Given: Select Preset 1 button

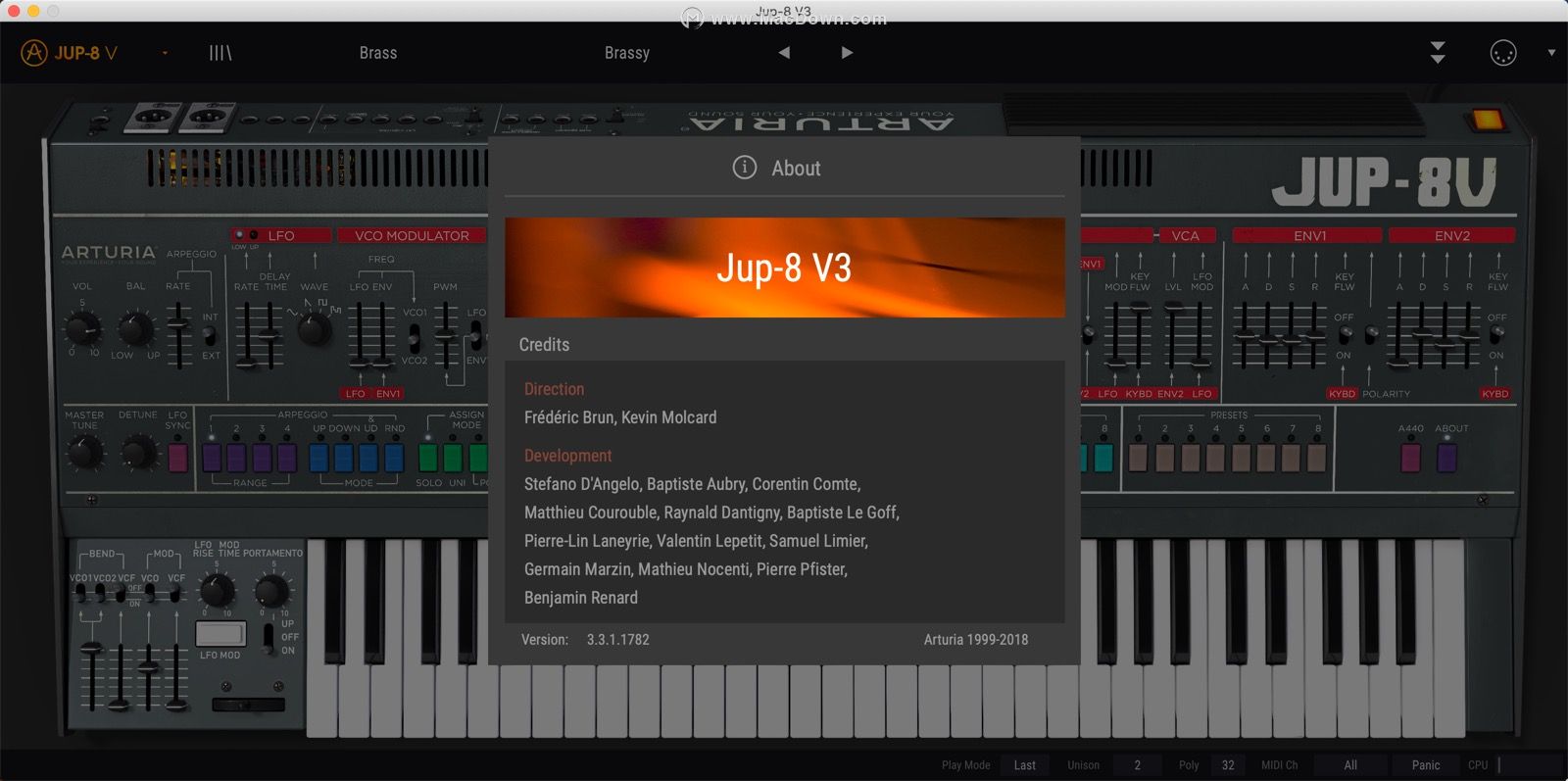Looking at the screenshot, I should point(1139,458).
